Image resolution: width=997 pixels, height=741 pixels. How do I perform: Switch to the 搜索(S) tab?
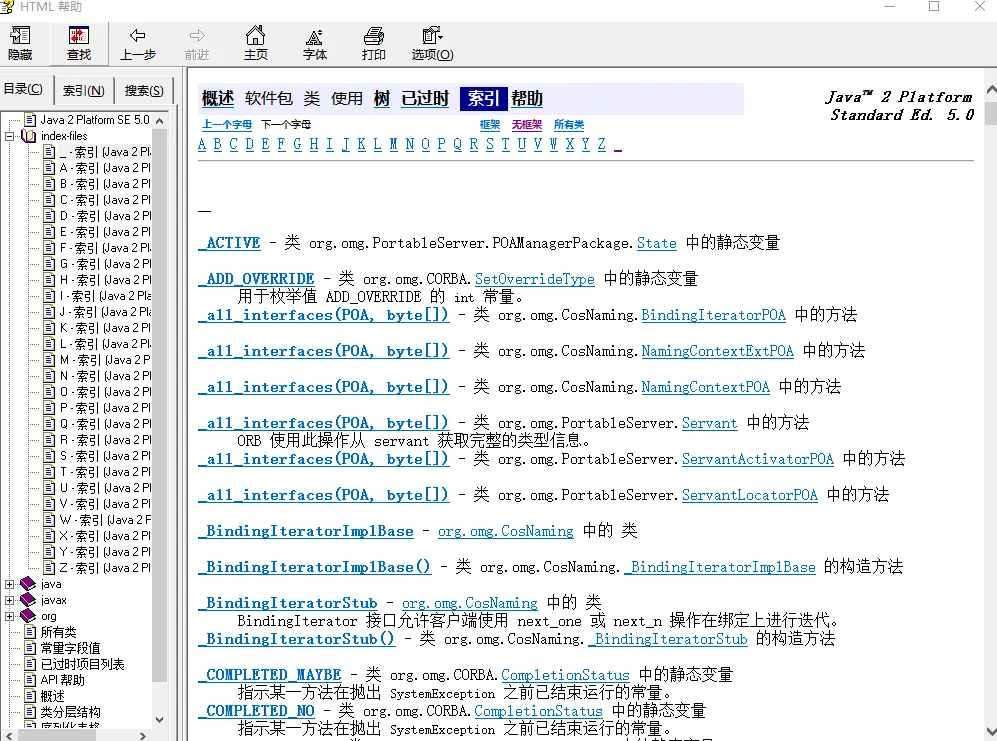(144, 90)
